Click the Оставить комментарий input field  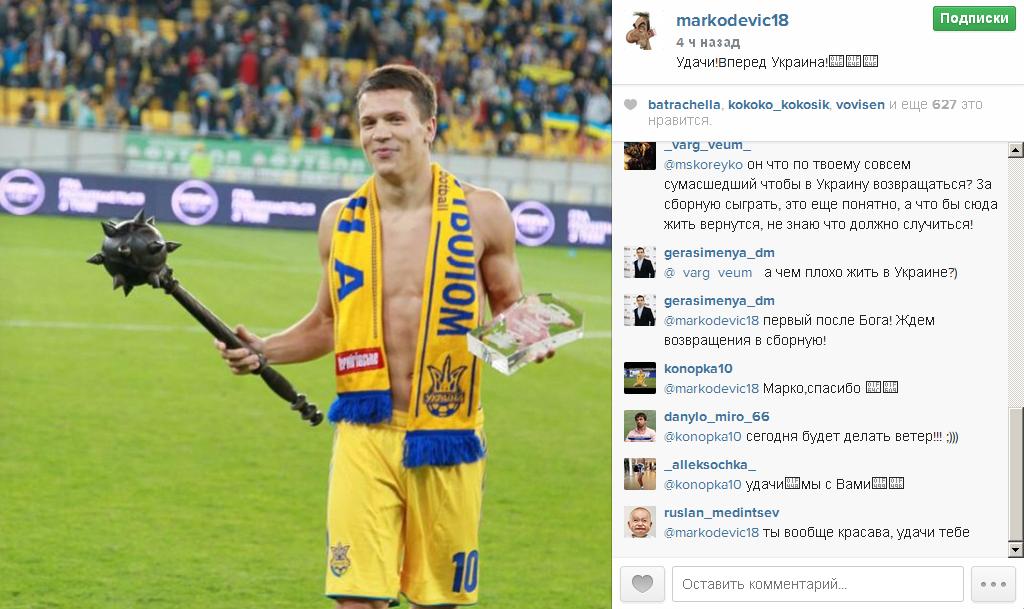tap(818, 584)
